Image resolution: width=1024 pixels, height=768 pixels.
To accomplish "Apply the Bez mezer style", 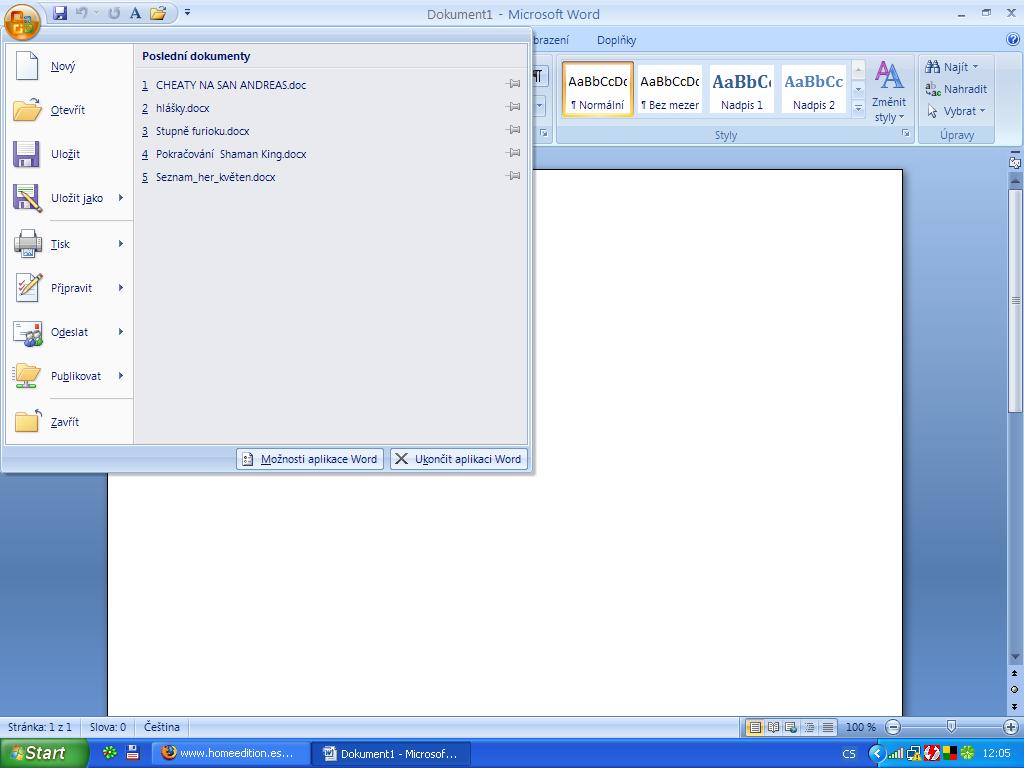I will [669, 89].
